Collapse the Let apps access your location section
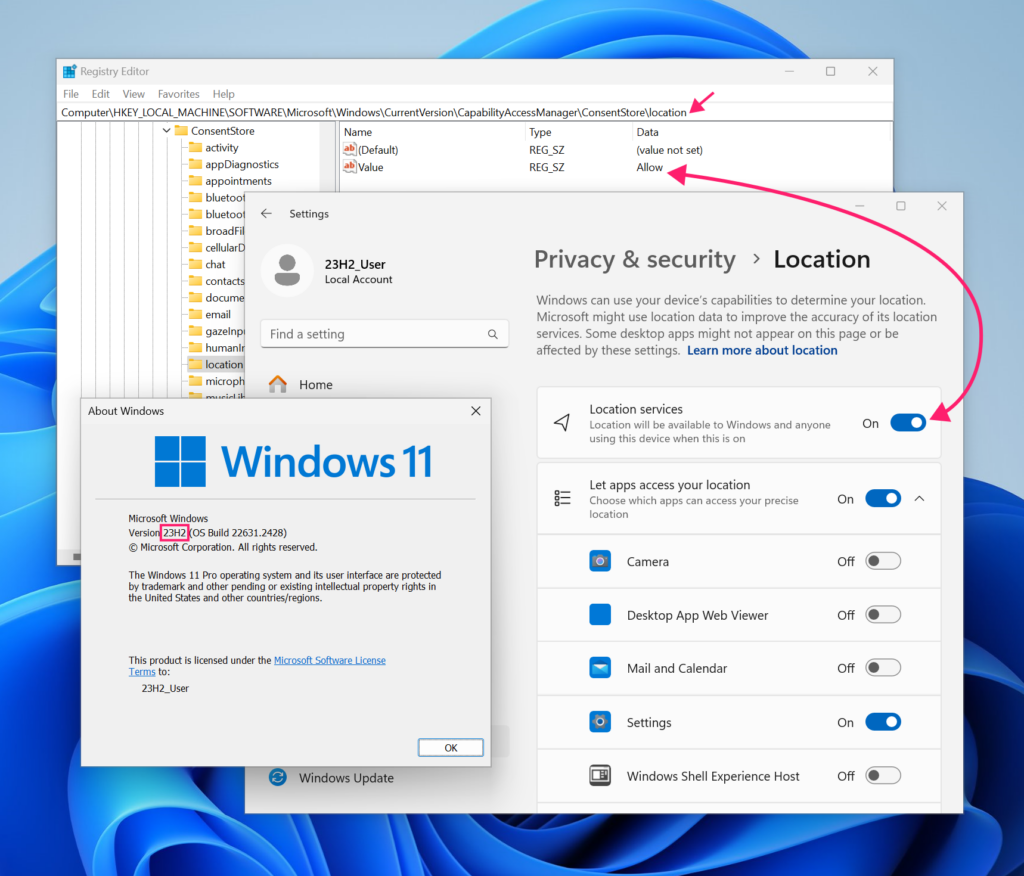 [x=919, y=498]
